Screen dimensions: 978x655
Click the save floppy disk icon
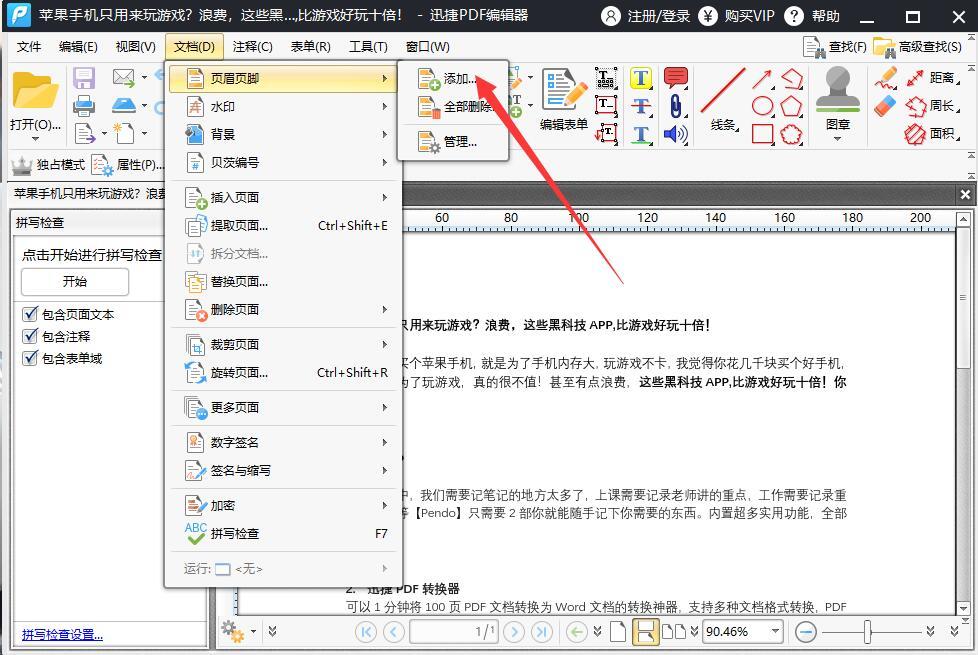84,79
